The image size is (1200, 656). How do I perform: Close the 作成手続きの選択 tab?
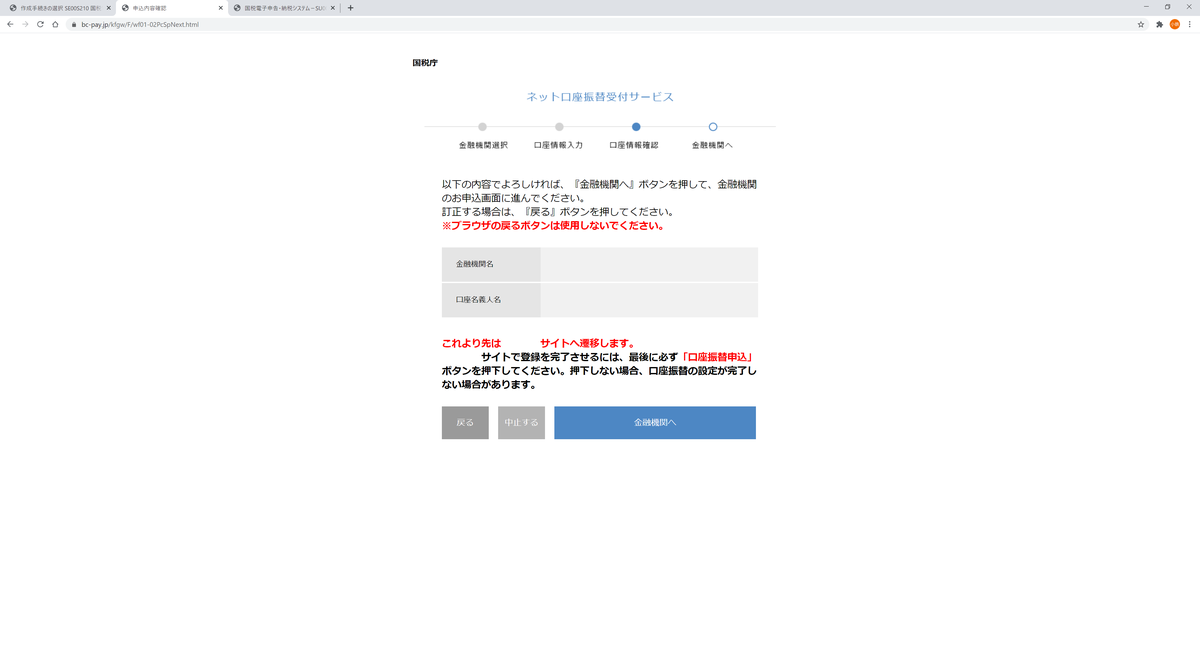[108, 7]
